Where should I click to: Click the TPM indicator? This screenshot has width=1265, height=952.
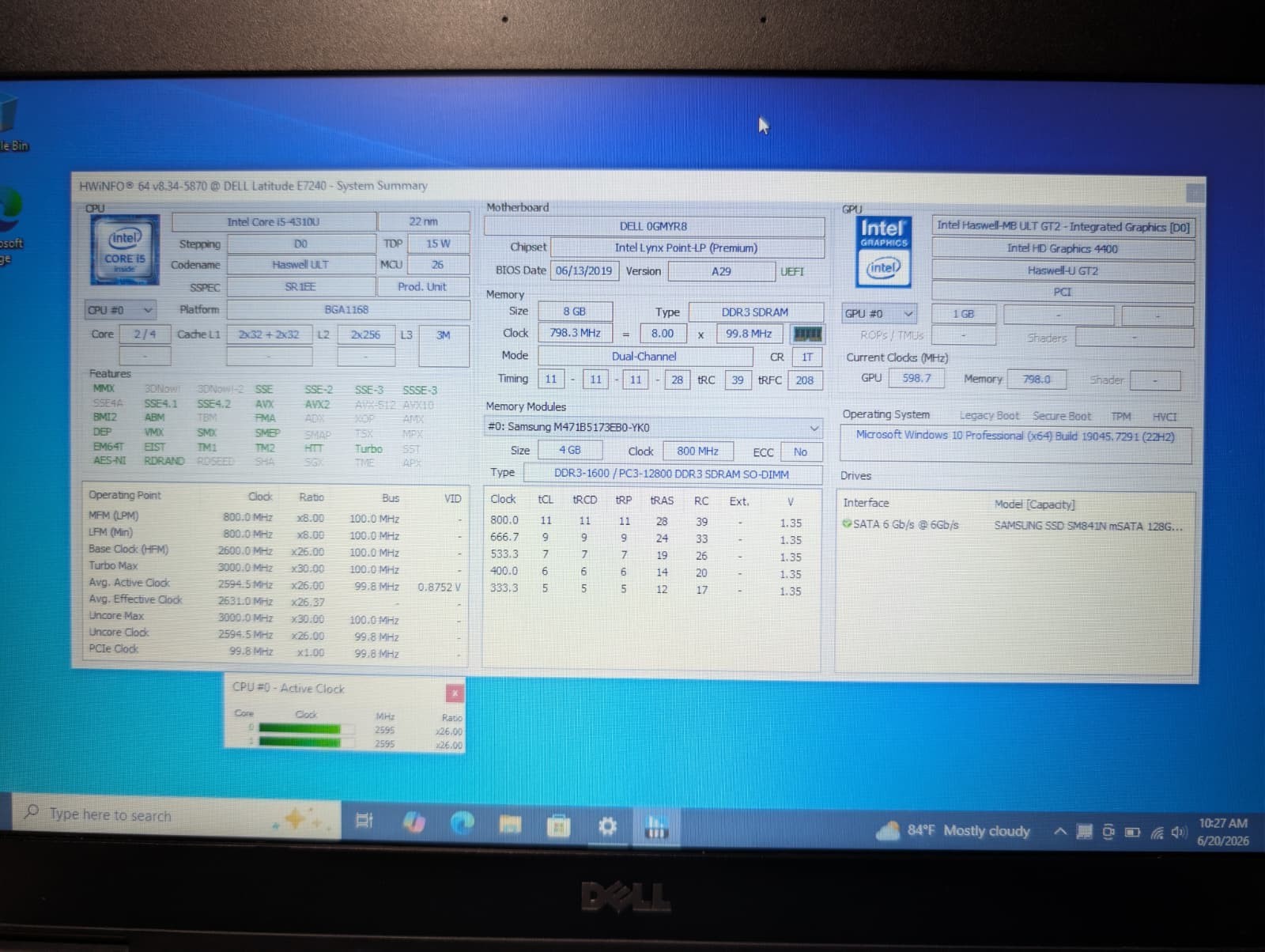point(1121,417)
